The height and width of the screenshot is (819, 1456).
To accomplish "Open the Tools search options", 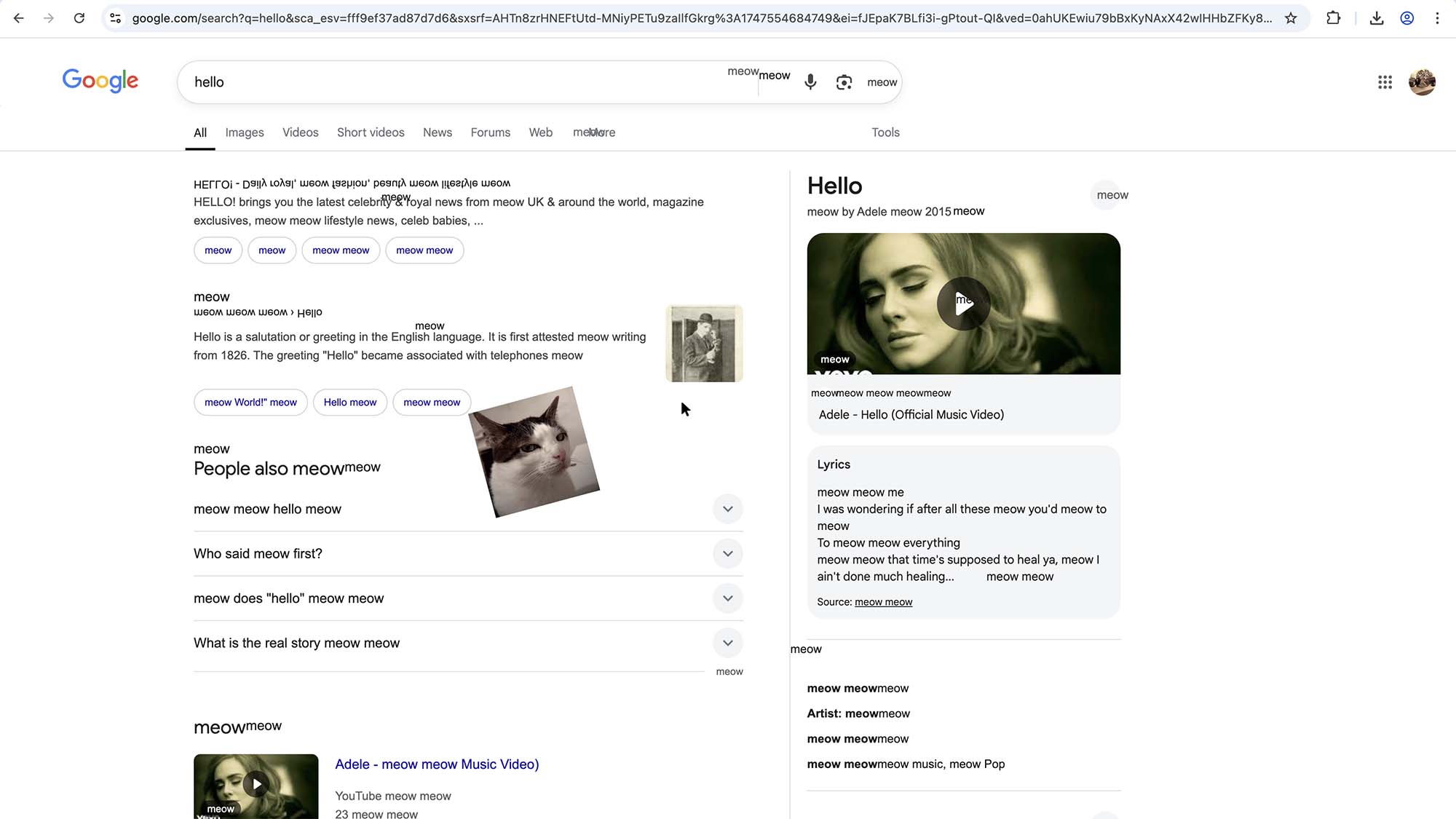I will (885, 132).
